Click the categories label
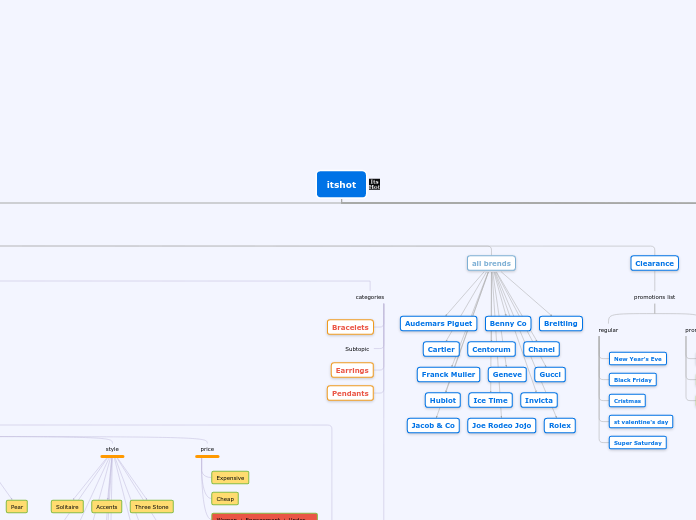The height and width of the screenshot is (520, 696). click(370, 297)
